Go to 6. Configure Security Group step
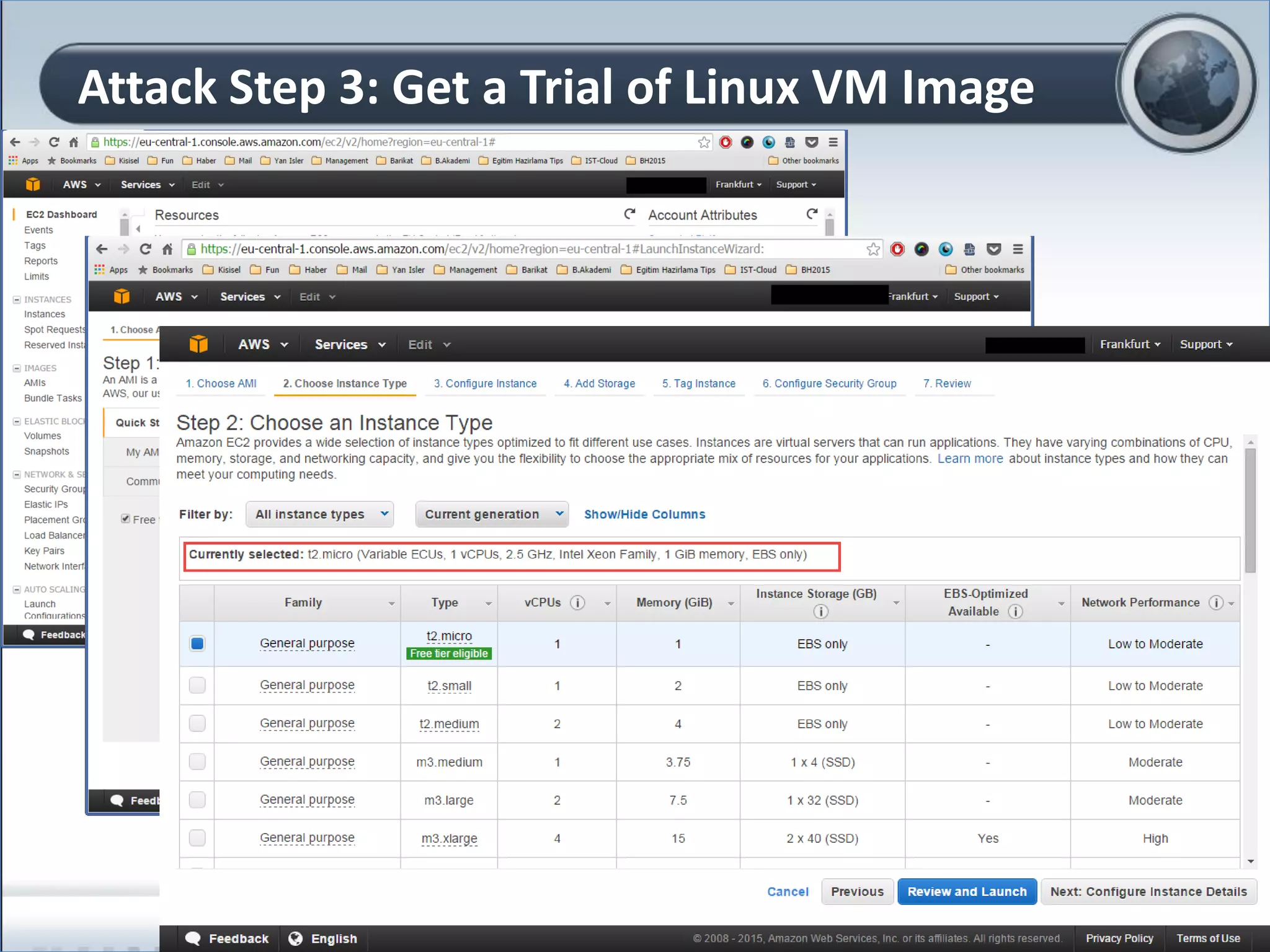 tap(829, 384)
